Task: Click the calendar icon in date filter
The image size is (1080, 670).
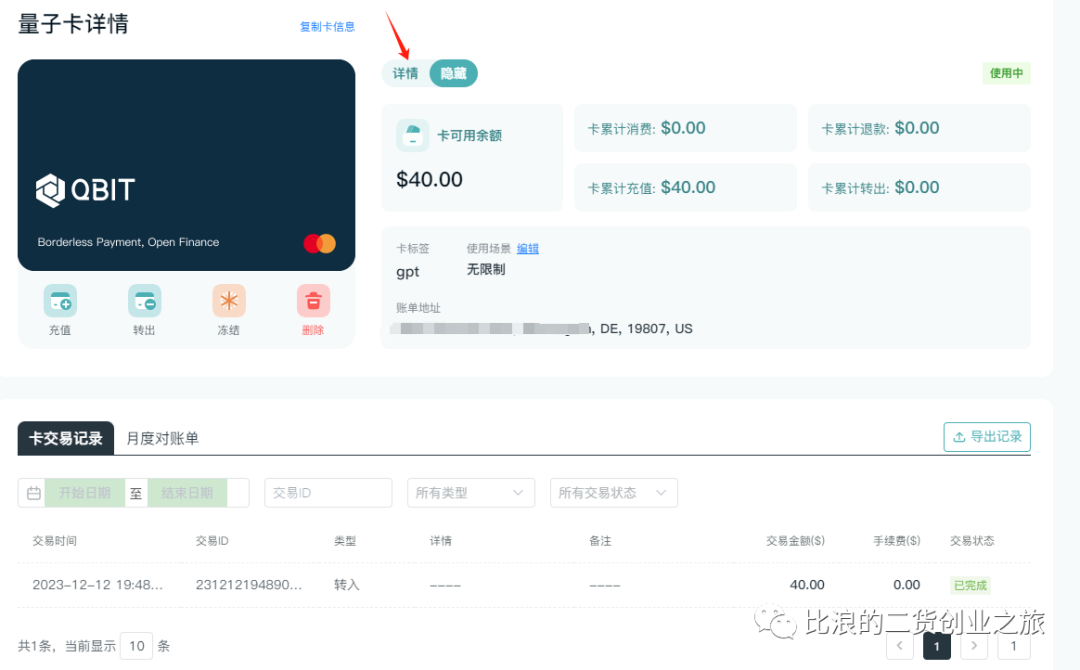Action: click(34, 493)
